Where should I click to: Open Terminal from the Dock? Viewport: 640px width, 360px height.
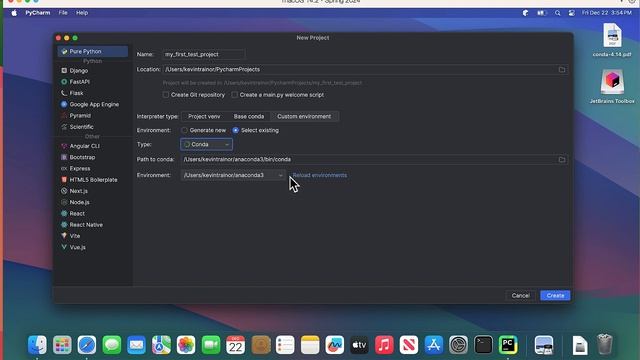pyautogui.click(x=483, y=345)
